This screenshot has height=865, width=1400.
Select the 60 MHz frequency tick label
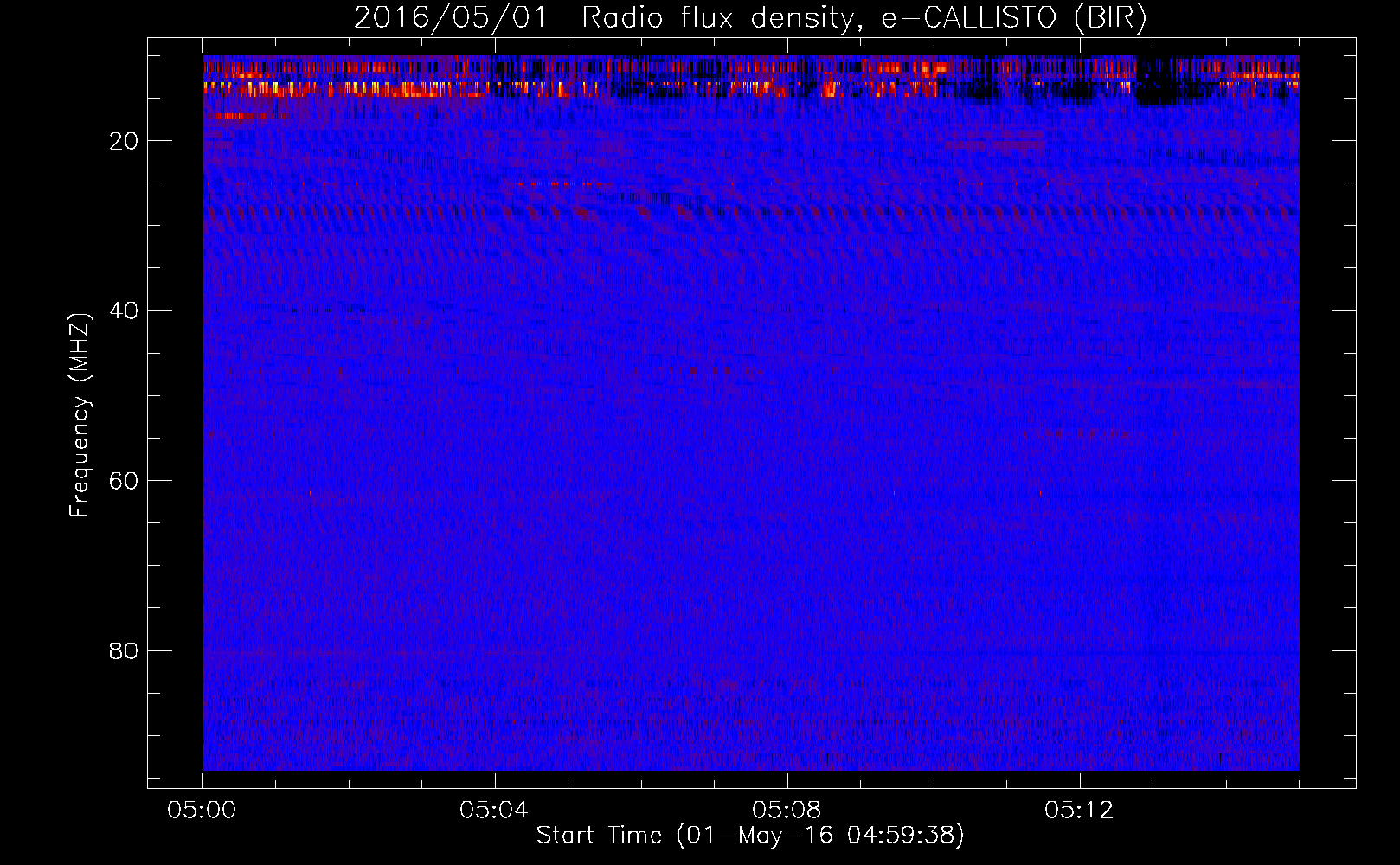[125, 481]
